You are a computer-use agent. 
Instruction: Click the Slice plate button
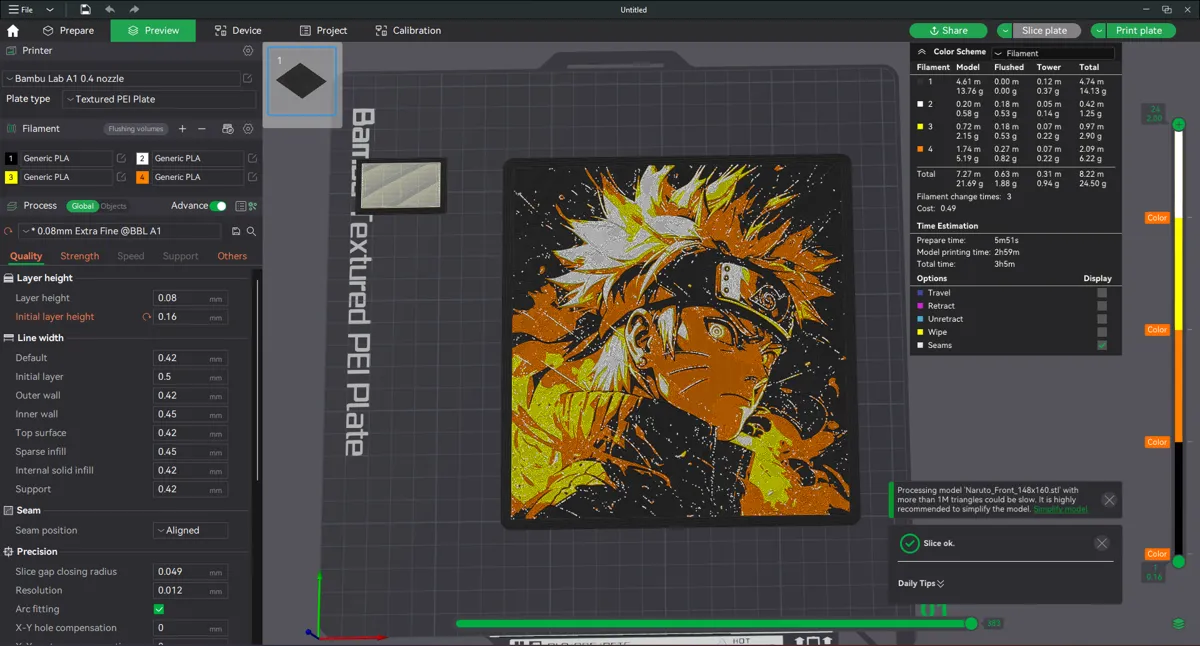coord(1045,31)
